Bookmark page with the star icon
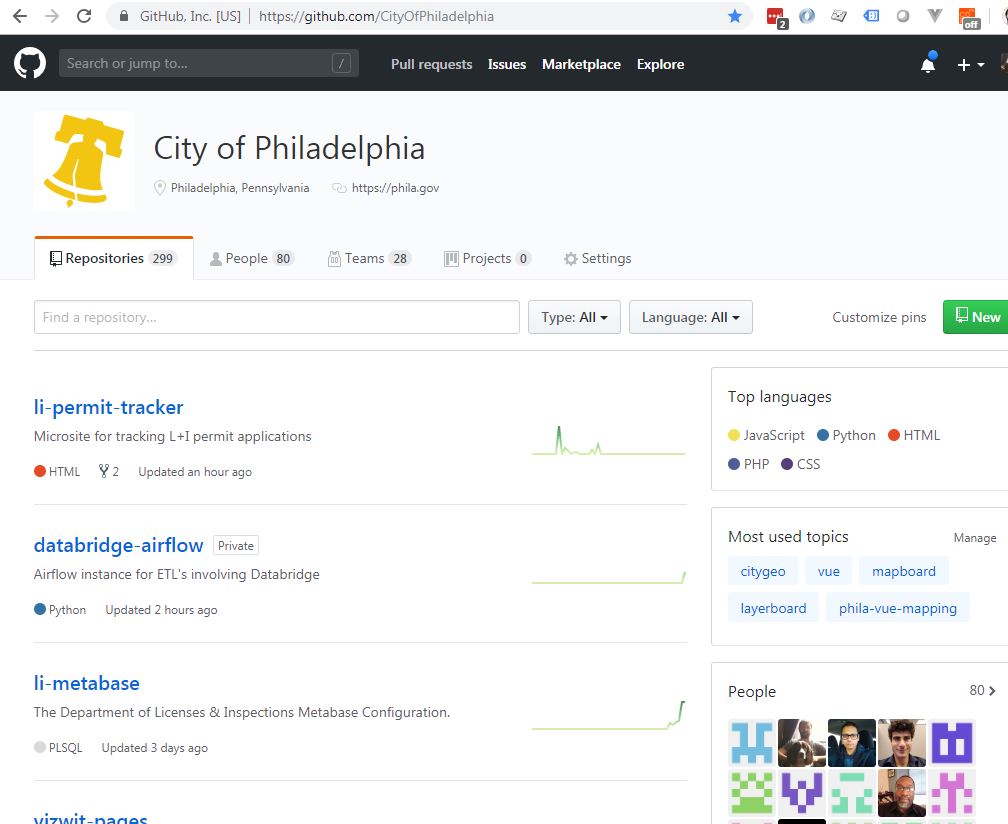The image size is (1008, 824). pyautogui.click(x=735, y=16)
